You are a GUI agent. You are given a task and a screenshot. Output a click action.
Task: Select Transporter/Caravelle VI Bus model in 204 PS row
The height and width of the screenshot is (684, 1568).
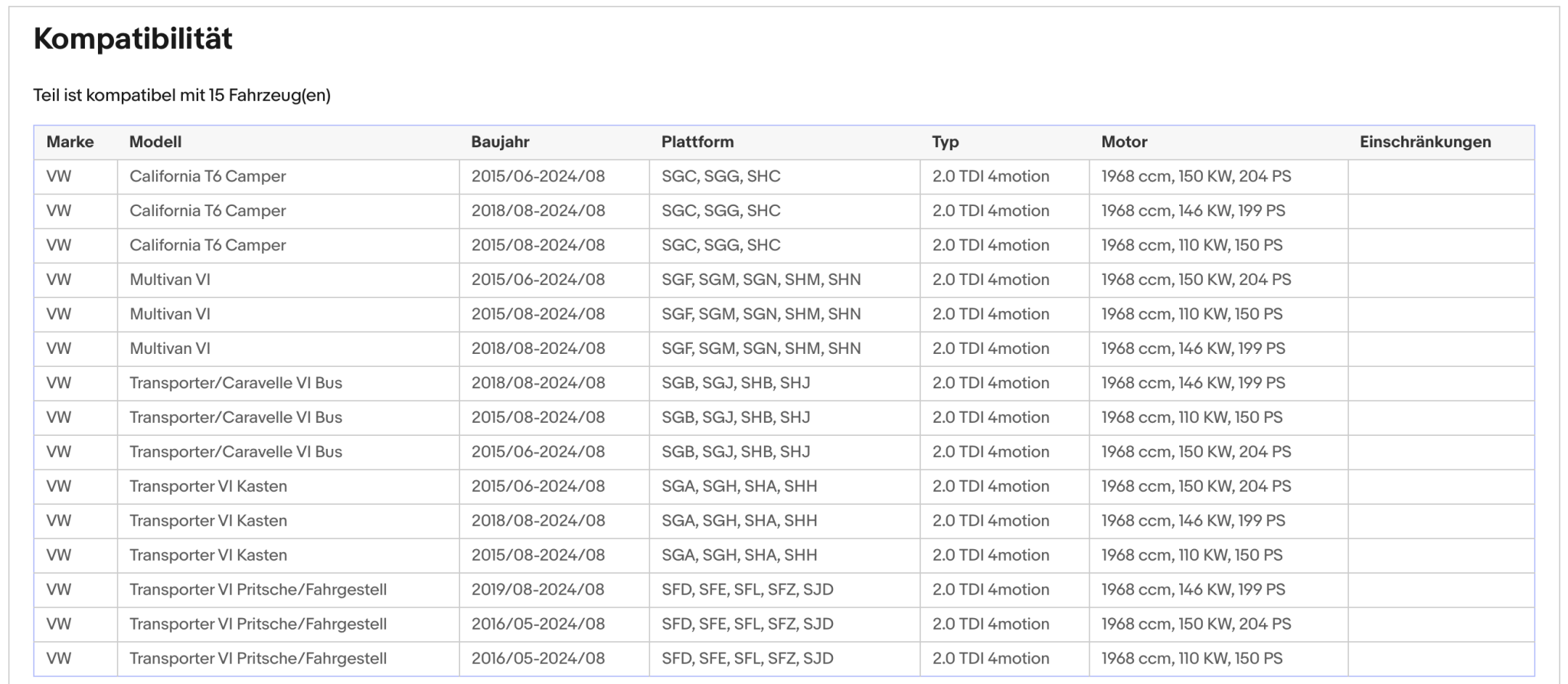[x=236, y=452]
